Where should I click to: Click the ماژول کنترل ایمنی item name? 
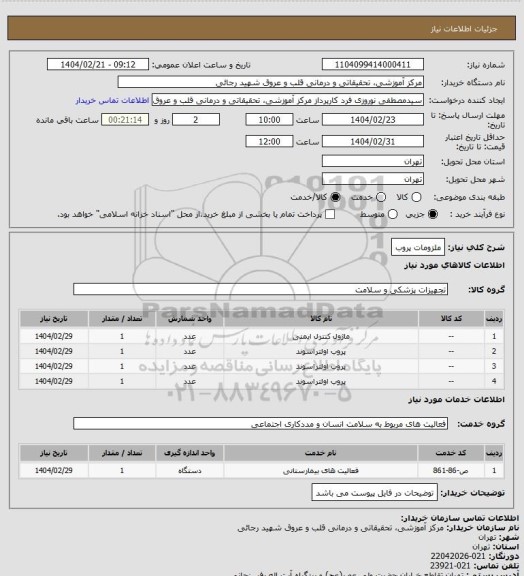tap(321, 336)
